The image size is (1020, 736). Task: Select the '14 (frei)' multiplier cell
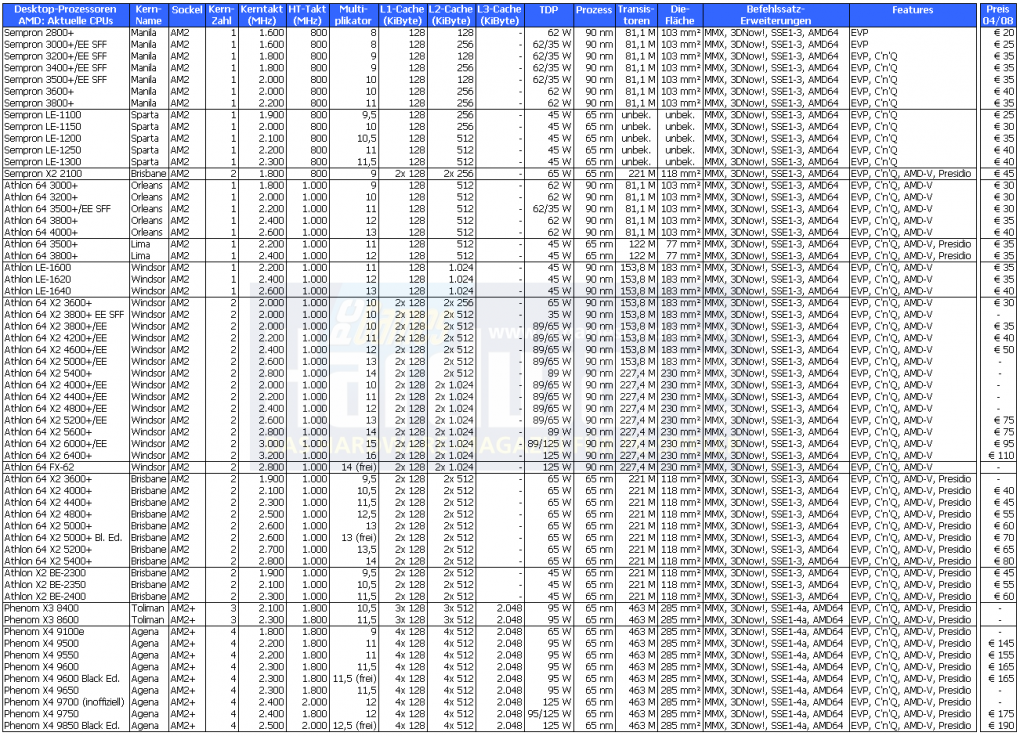(359, 467)
